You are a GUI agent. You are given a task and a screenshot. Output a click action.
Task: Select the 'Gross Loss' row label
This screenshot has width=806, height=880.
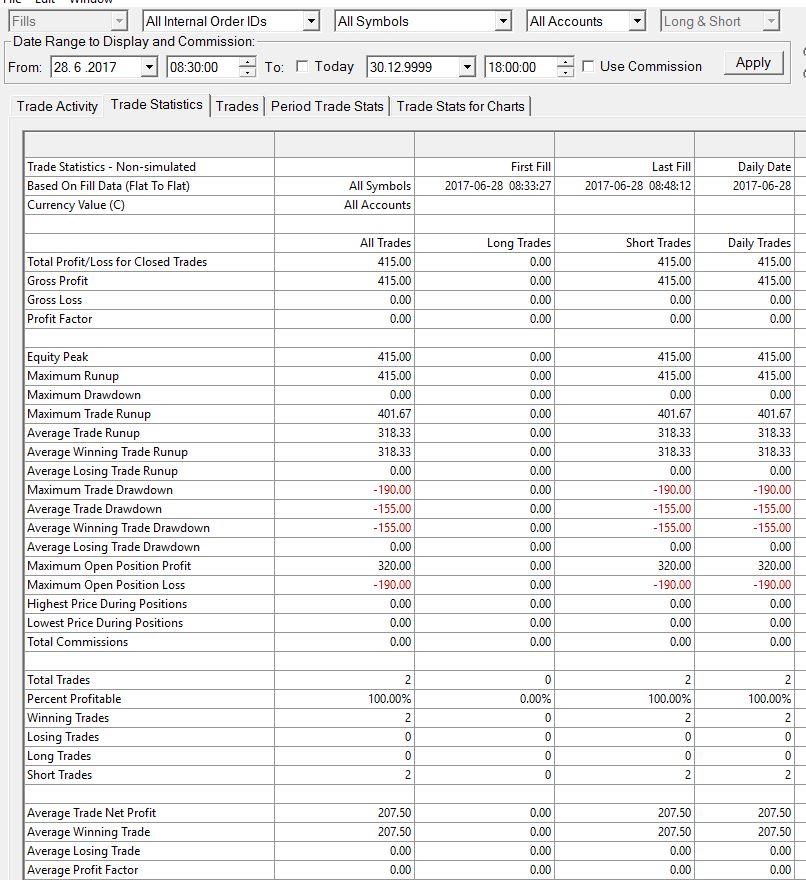54,300
